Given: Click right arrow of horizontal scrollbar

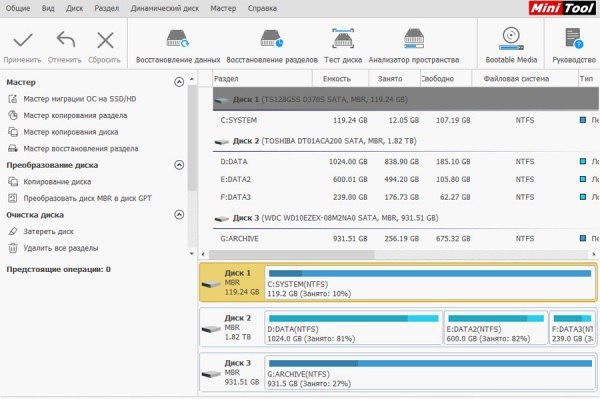Looking at the screenshot, I should click(594, 254).
